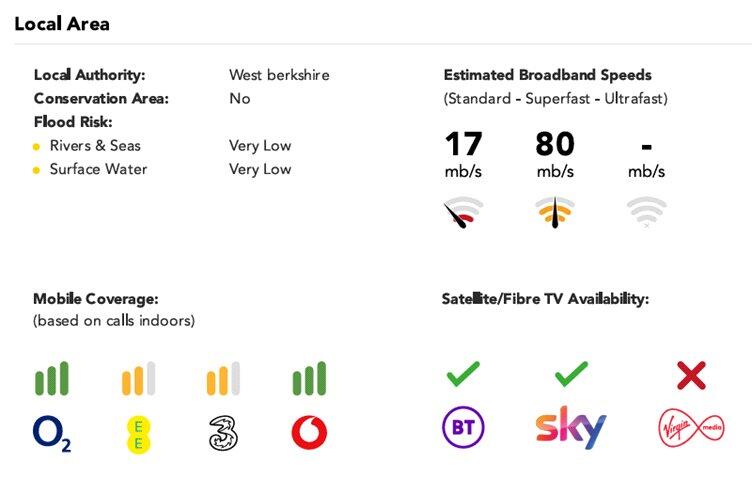Click the Local Area heading

click(x=62, y=23)
